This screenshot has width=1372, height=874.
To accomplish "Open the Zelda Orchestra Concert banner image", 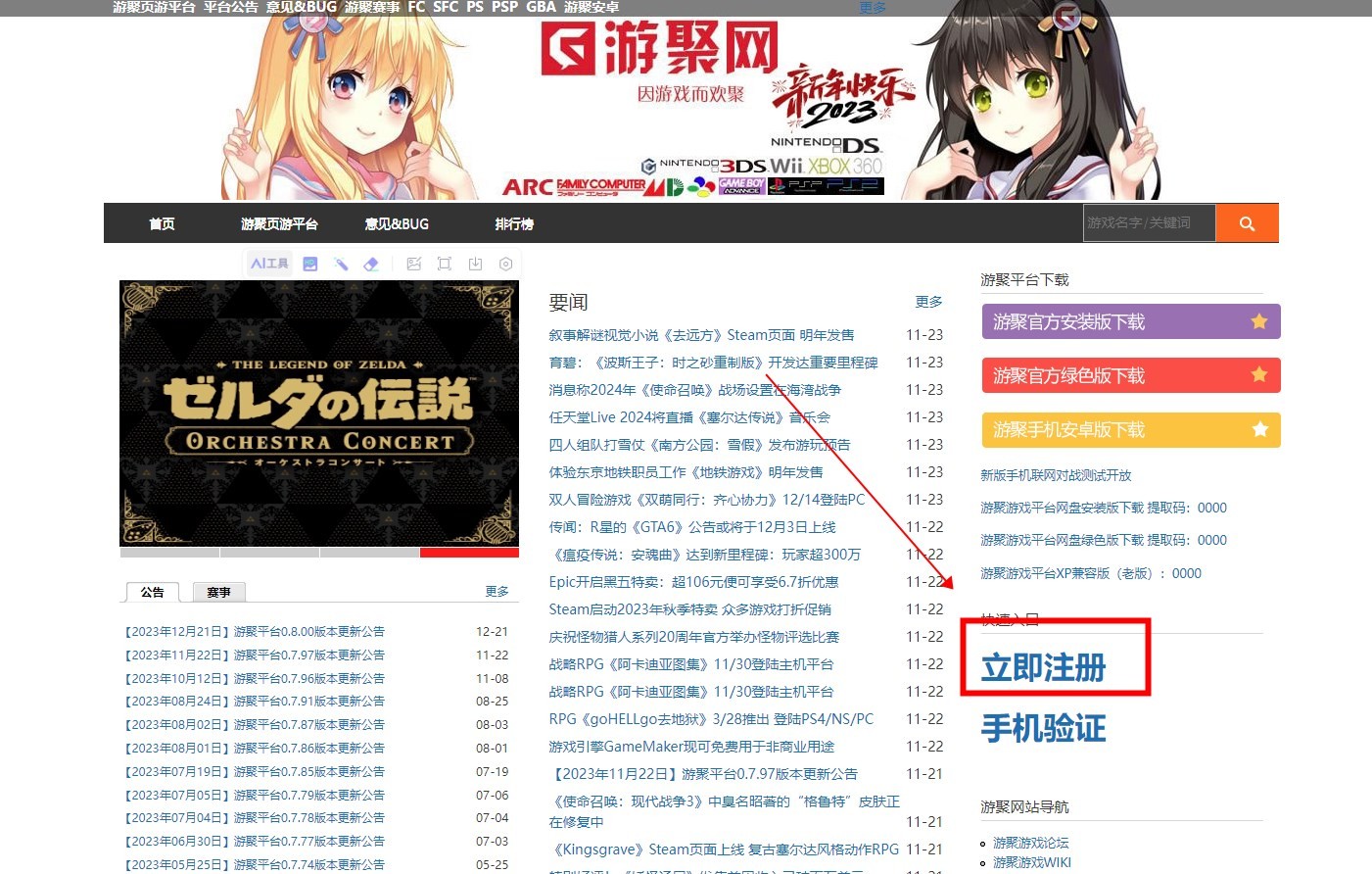I will [319, 413].
